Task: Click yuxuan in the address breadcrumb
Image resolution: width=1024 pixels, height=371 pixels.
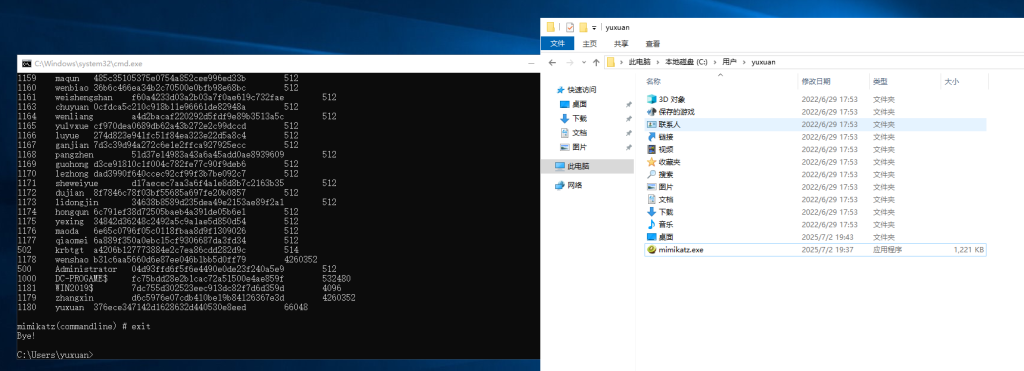Action: [x=763, y=62]
